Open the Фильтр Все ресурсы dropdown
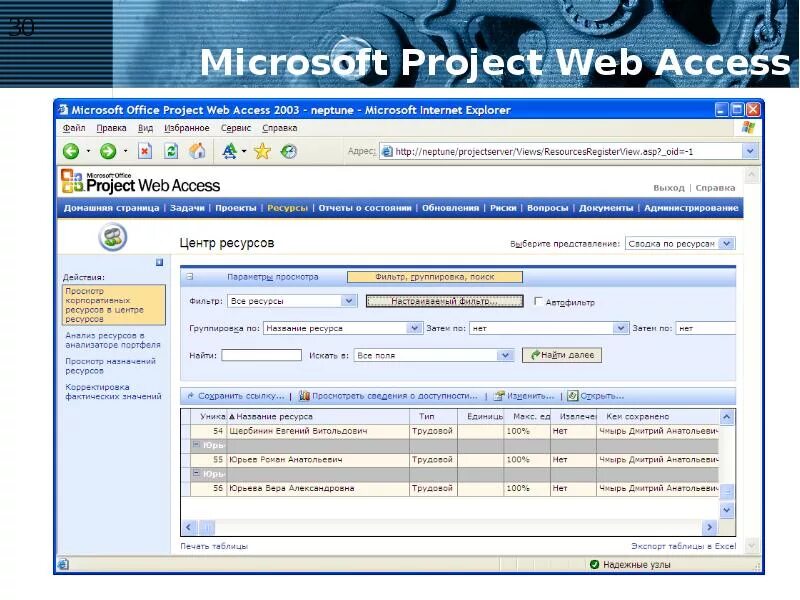800x600 pixels. pyautogui.click(x=348, y=301)
